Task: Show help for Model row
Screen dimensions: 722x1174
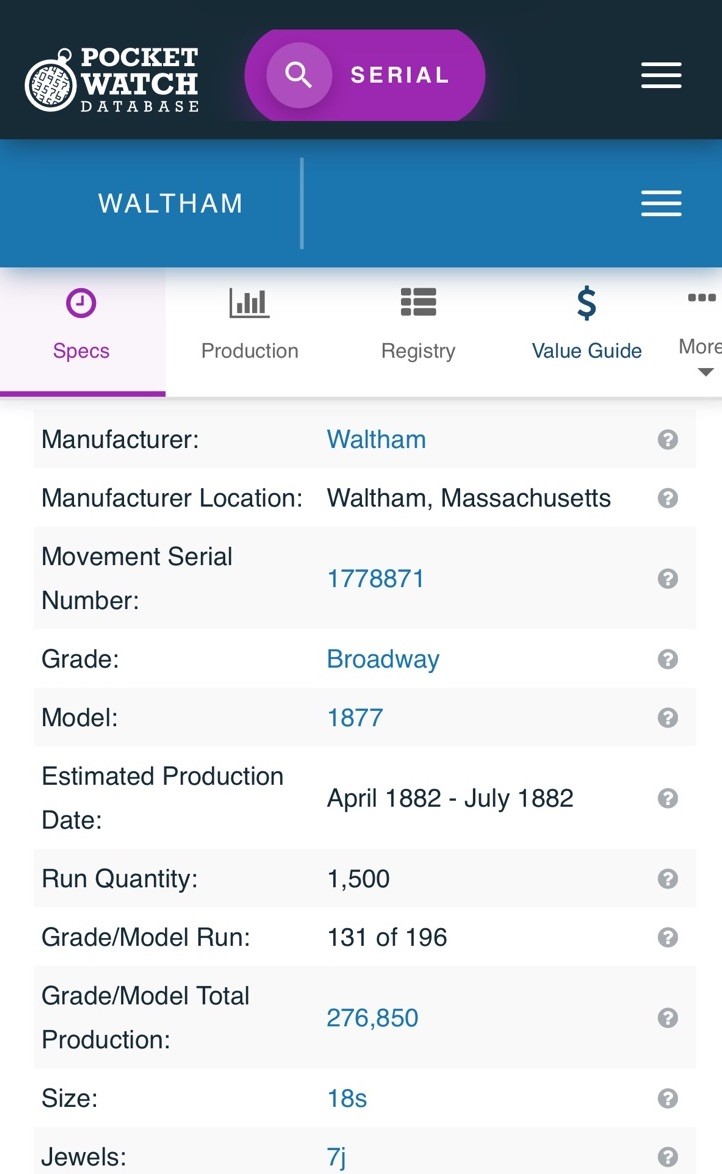Action: (668, 718)
